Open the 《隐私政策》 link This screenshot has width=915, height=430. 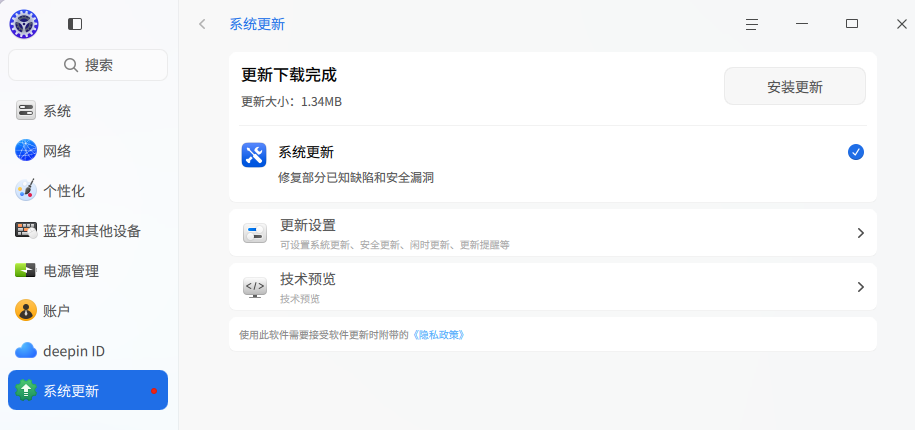439,335
